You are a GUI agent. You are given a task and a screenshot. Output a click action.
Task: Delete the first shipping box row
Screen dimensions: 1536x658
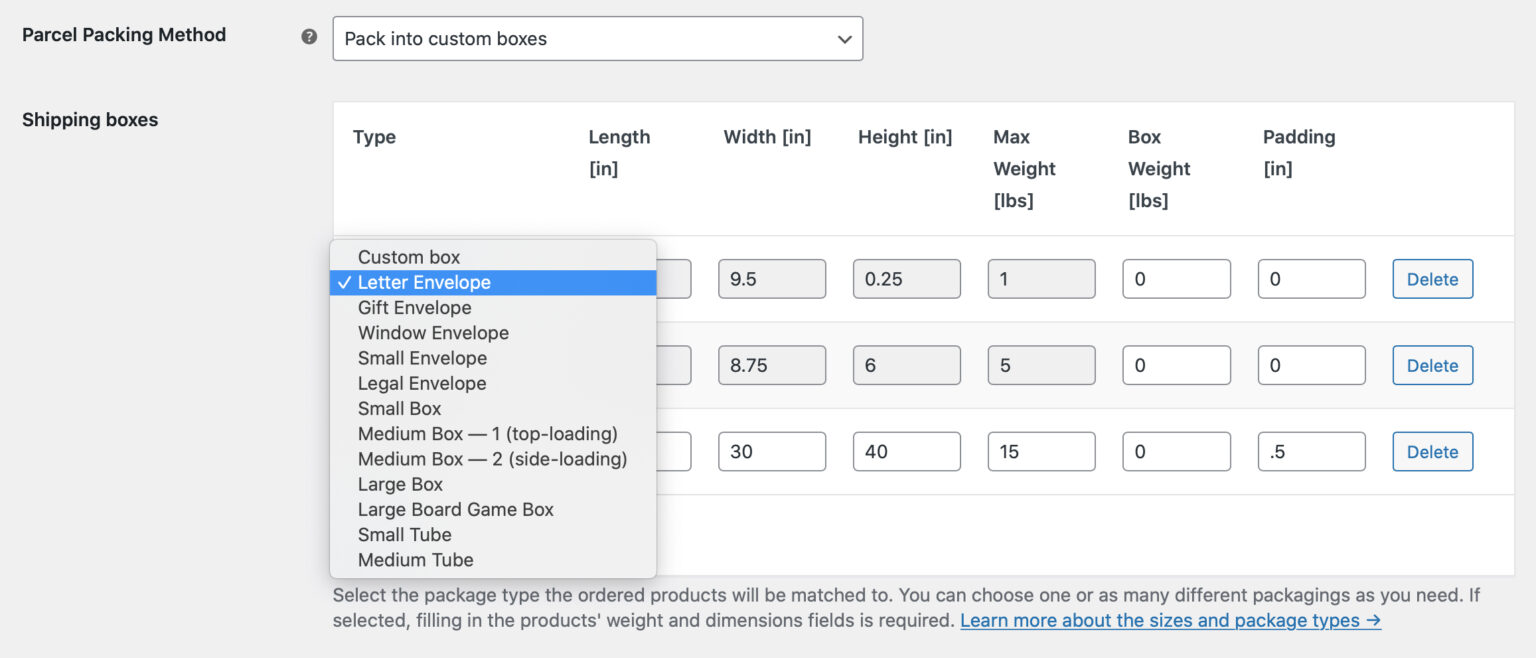point(1432,279)
